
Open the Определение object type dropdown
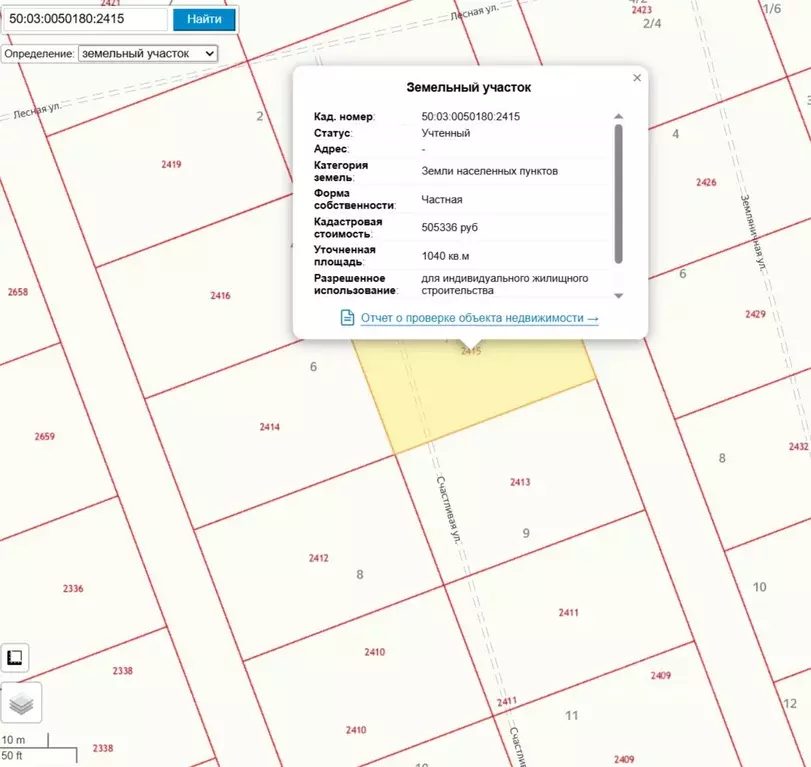(148, 53)
